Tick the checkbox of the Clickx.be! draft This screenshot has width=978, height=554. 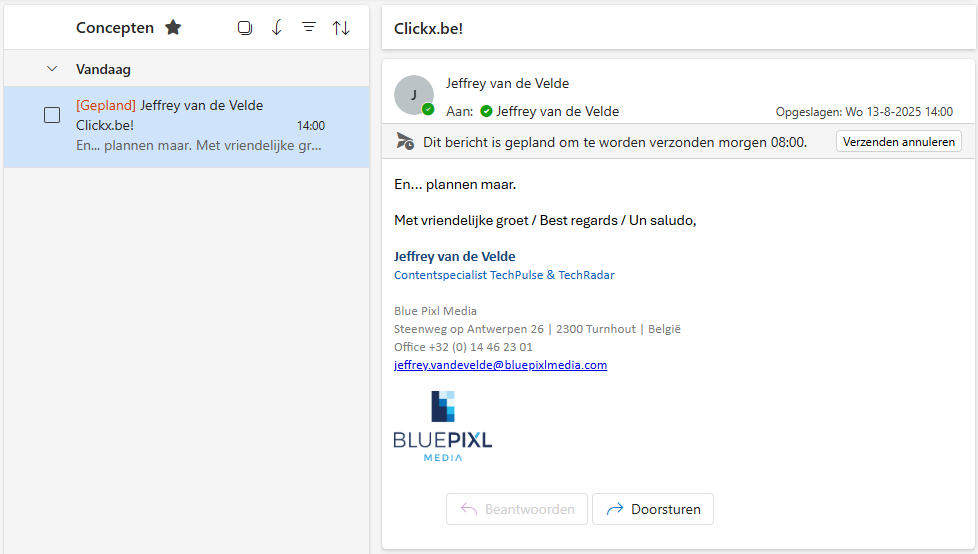click(52, 115)
